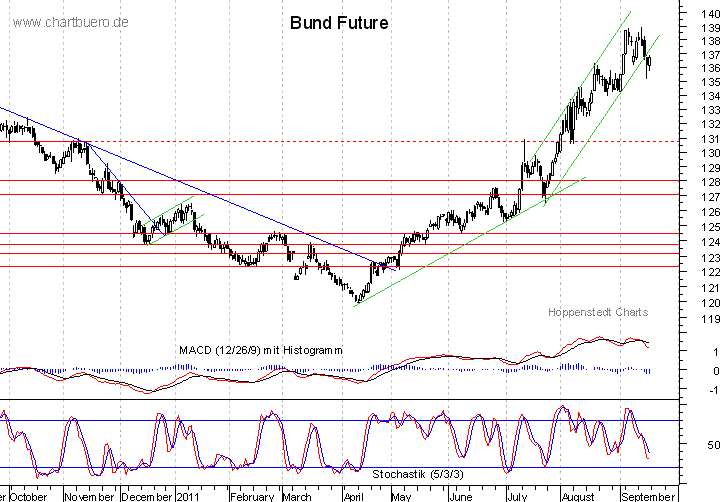Click the 'October' month label
The height and width of the screenshot is (502, 723).
(x=28, y=496)
